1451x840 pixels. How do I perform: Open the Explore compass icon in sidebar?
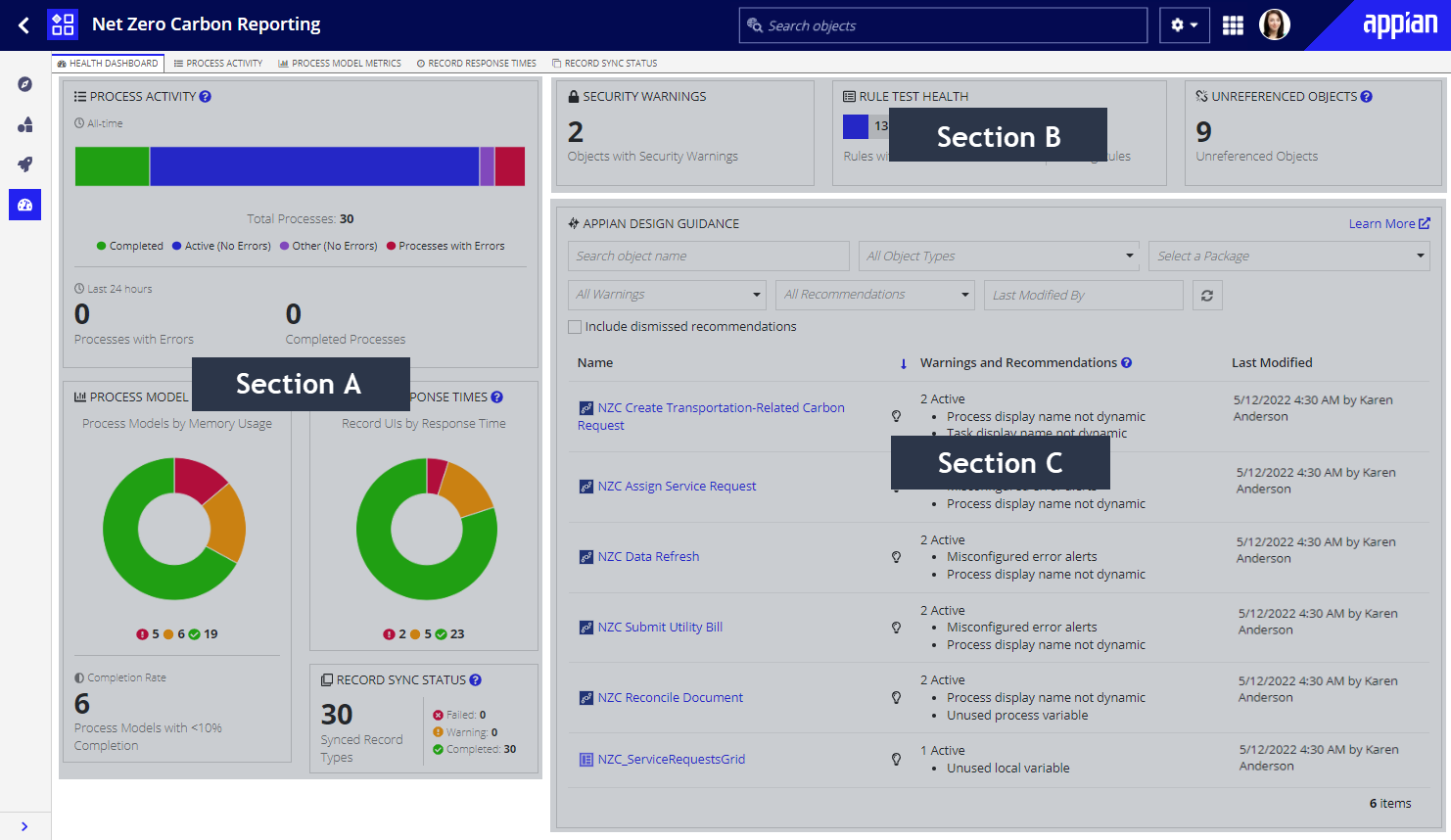pyautogui.click(x=25, y=84)
